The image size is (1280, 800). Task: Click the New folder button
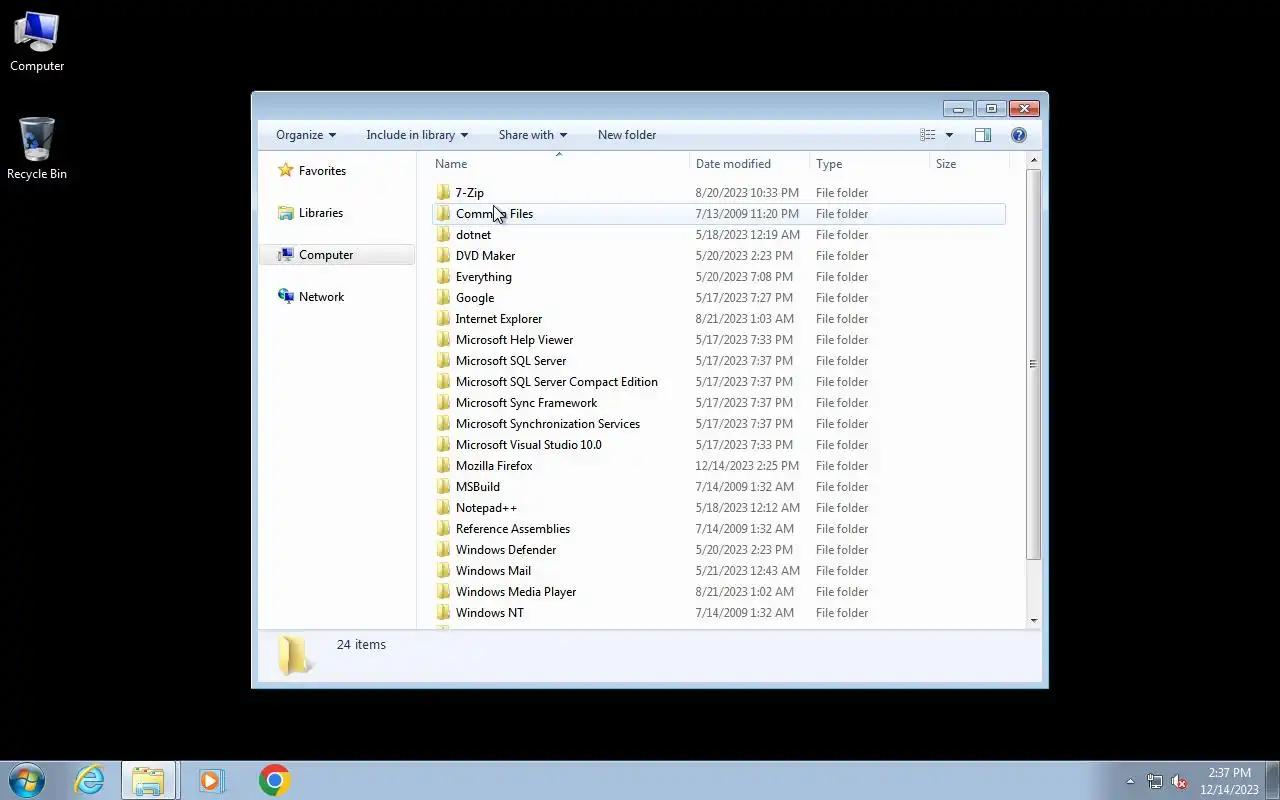[627, 135]
